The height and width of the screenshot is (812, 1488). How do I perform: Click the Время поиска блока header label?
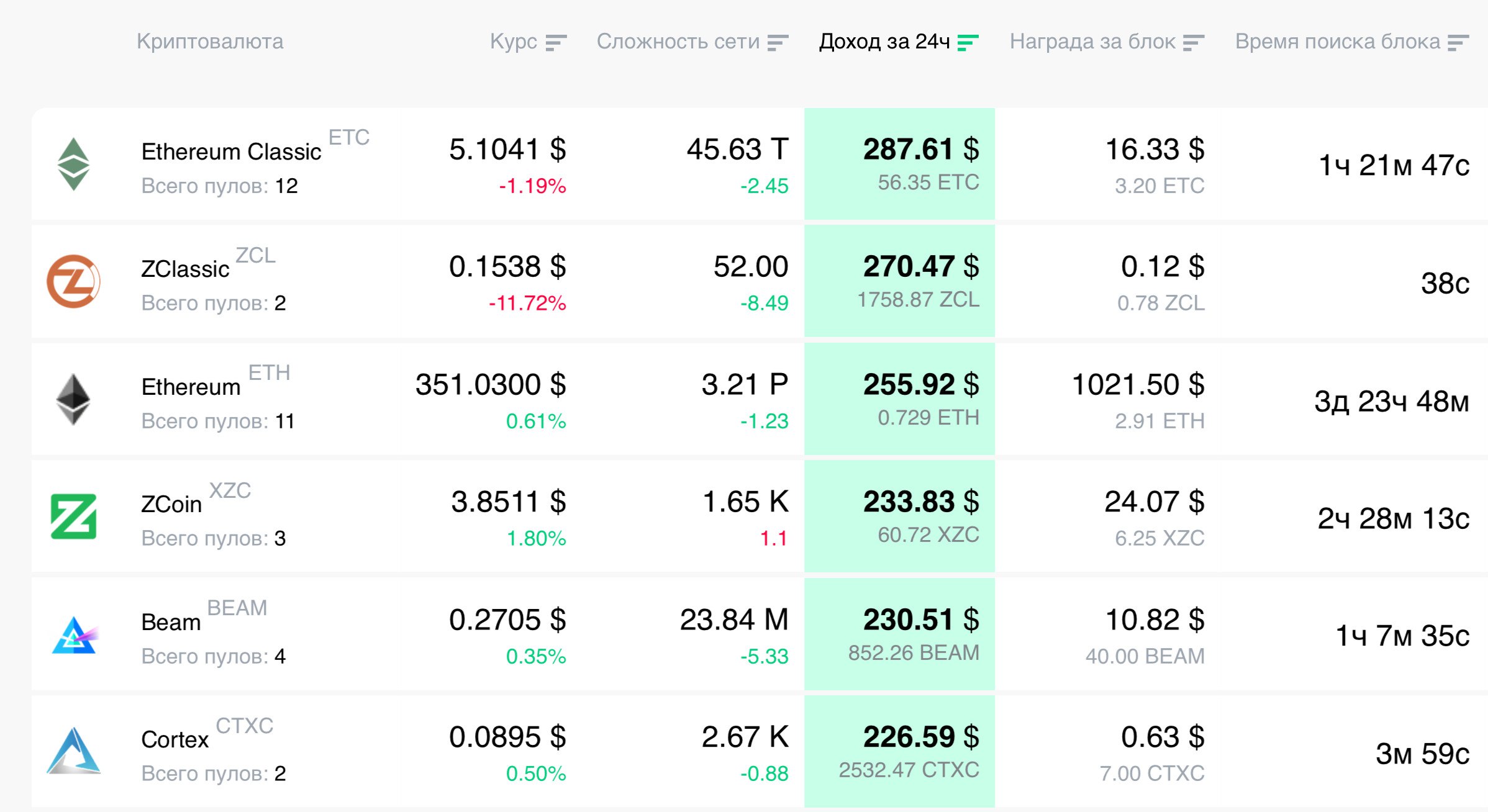pos(1338,42)
